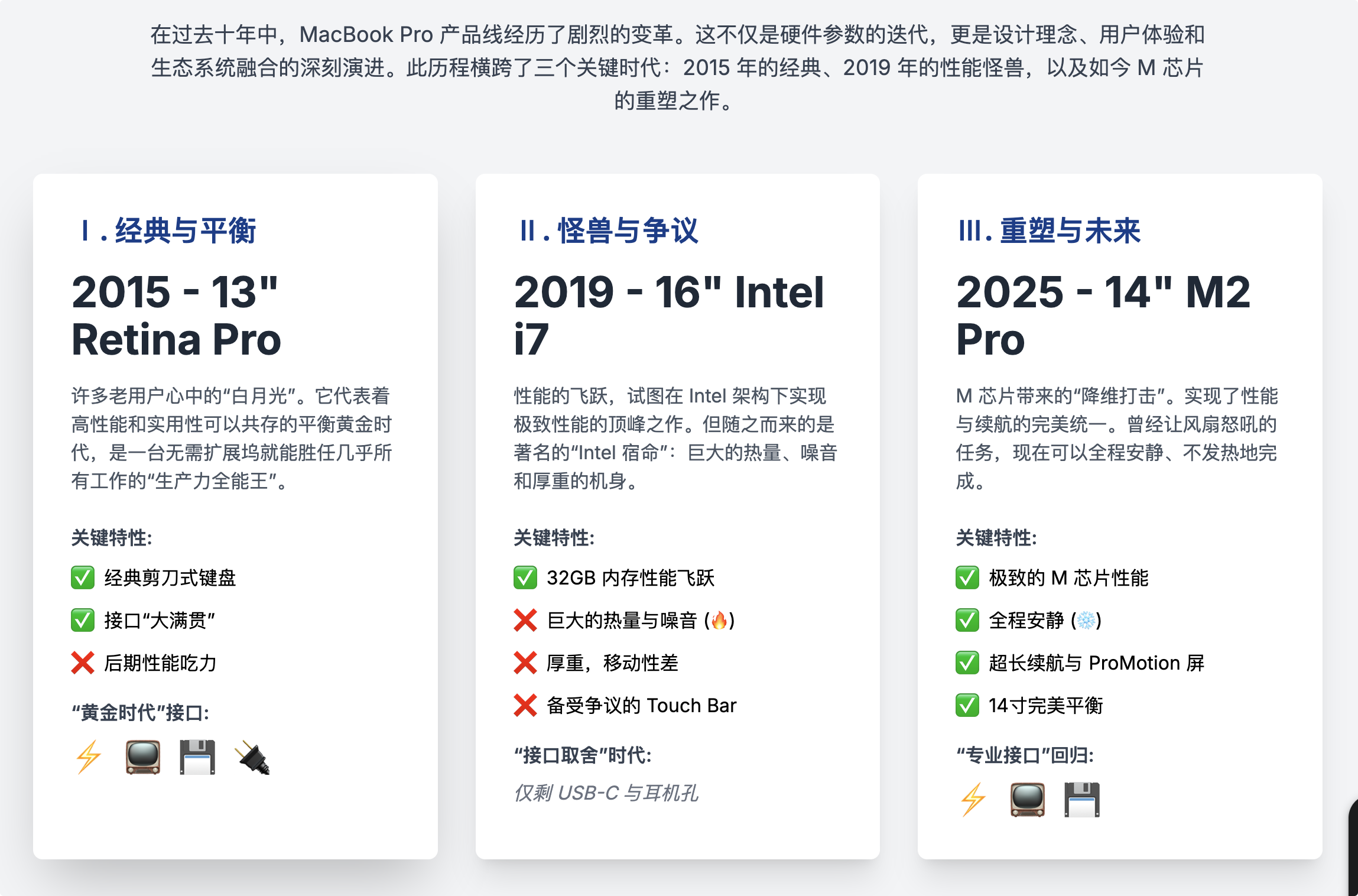Click the fire emoji in heat item
1358x896 pixels.
point(719,621)
